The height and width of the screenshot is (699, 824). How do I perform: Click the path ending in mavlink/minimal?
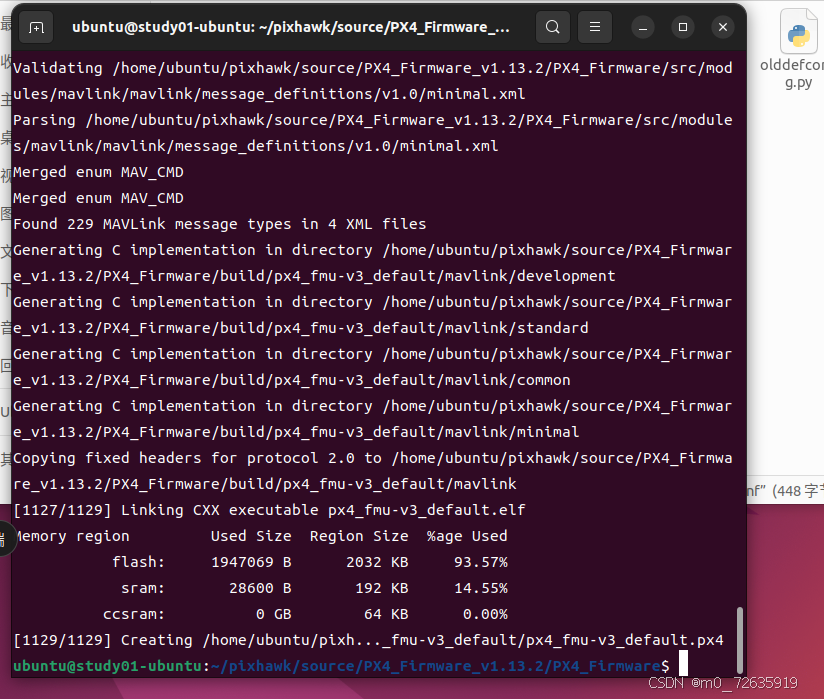click(x=296, y=432)
